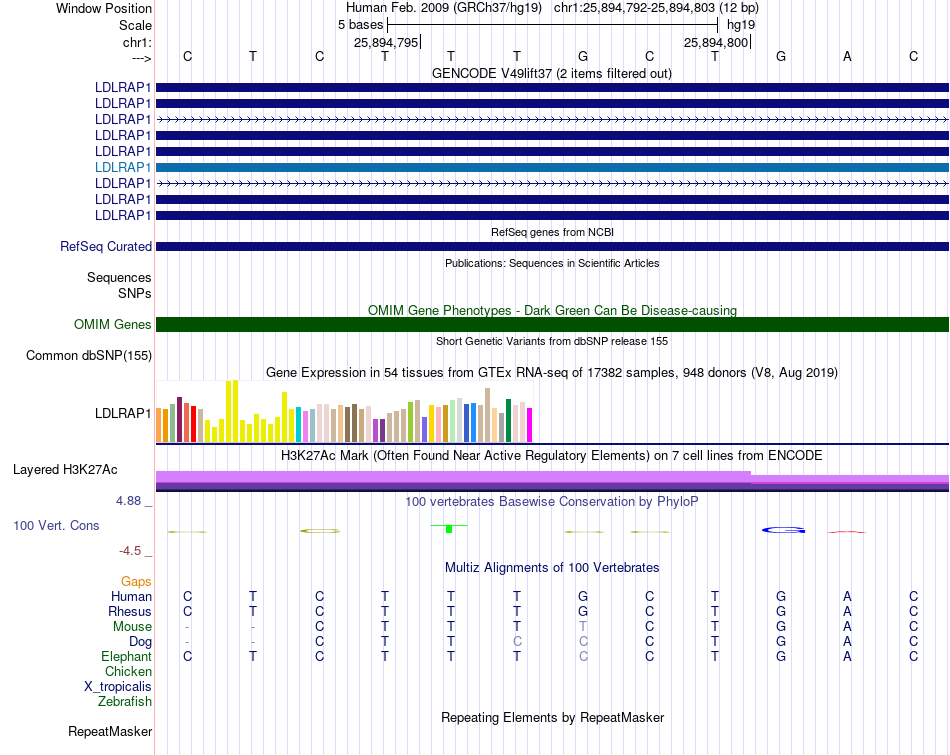
Task: Click the light-blue LDLRAP1 transcript bar
Action: tap(552, 167)
